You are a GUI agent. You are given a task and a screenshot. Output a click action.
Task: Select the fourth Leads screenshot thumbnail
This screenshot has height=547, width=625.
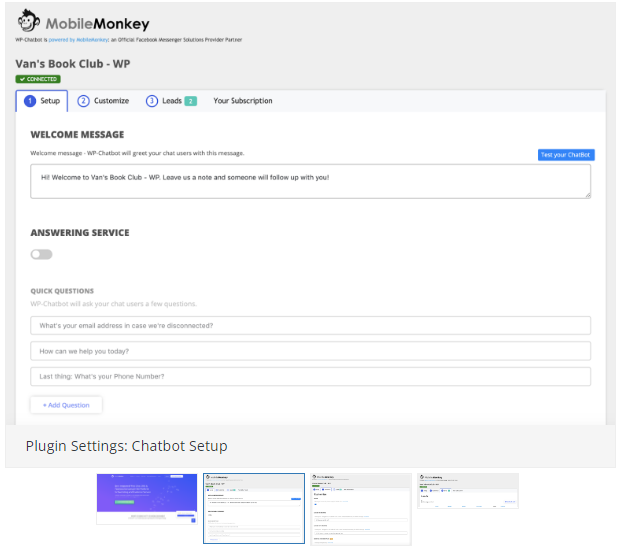click(x=468, y=491)
